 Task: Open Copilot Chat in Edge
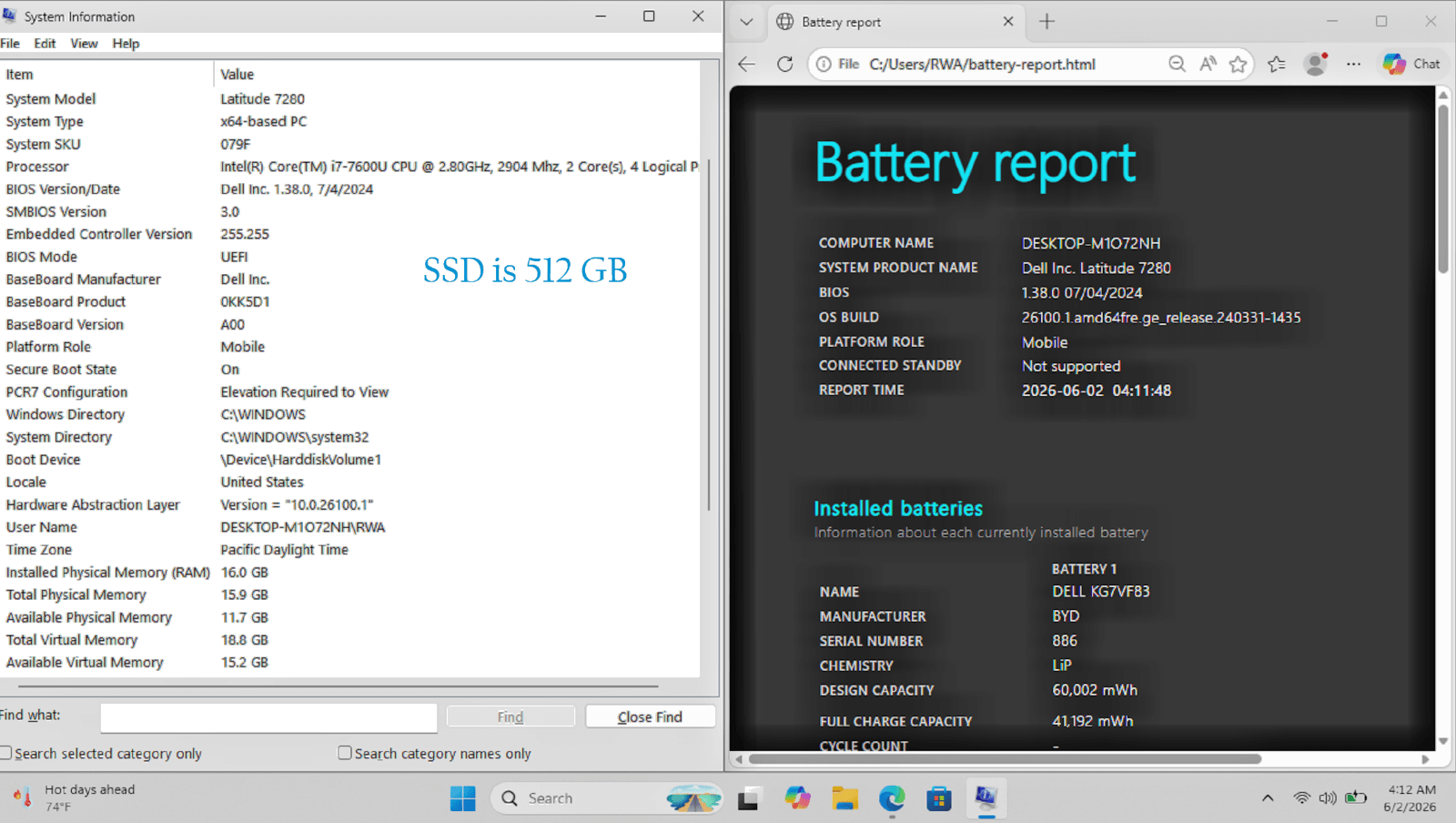coord(1411,64)
